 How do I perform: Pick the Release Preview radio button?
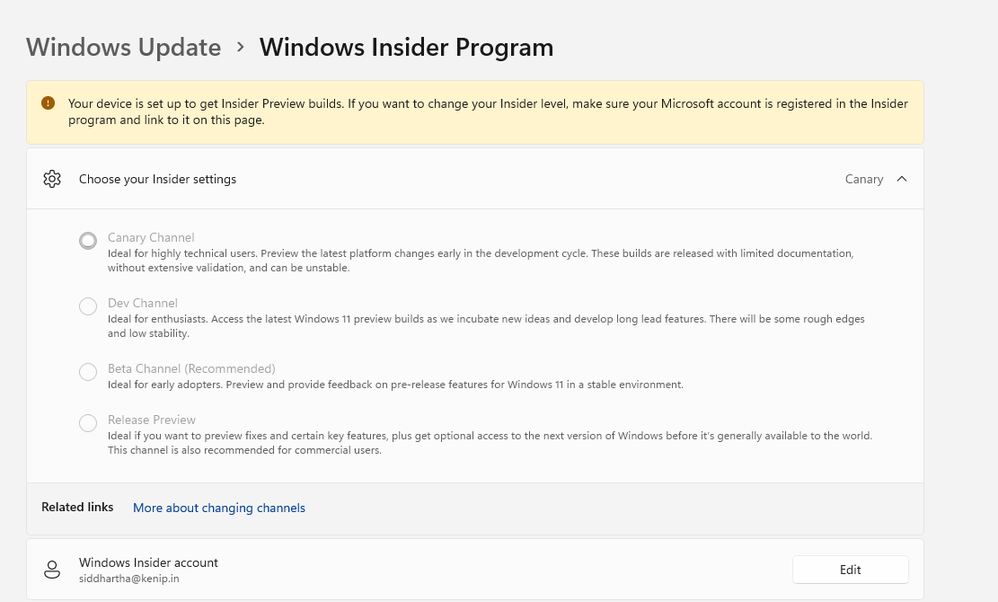(x=88, y=423)
